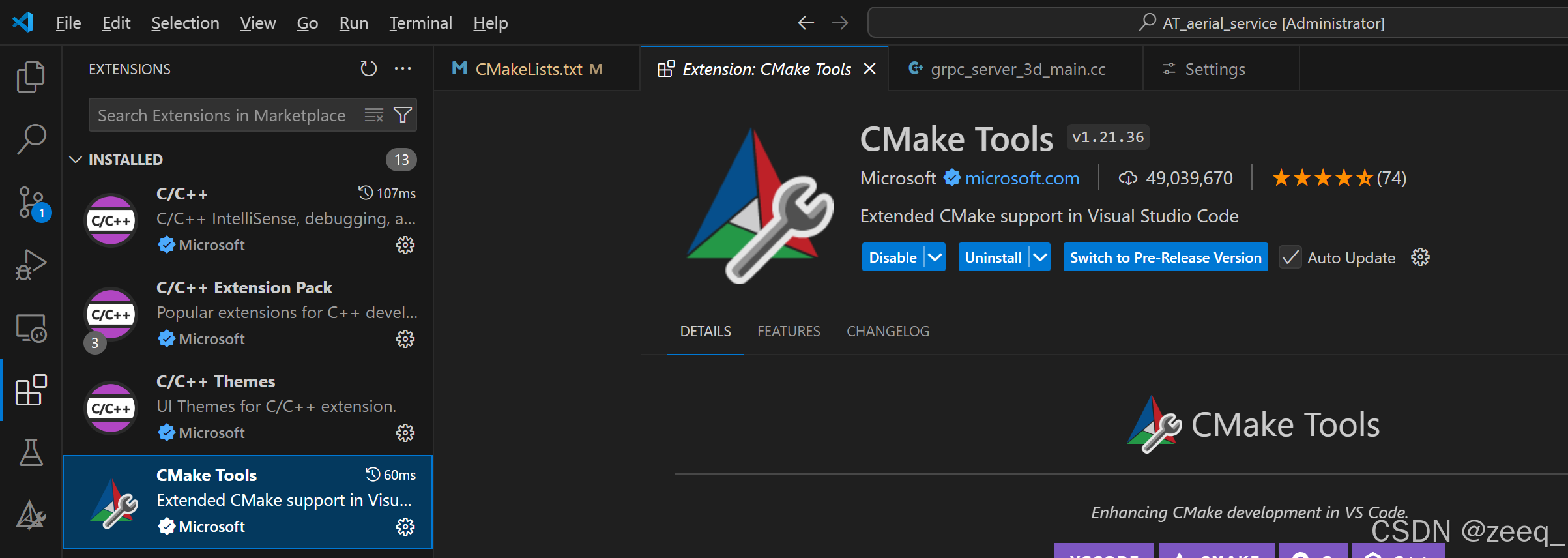Open the Uninstall button dropdown arrow
Screen dimensions: 1568x558
pyautogui.click(x=1040, y=257)
